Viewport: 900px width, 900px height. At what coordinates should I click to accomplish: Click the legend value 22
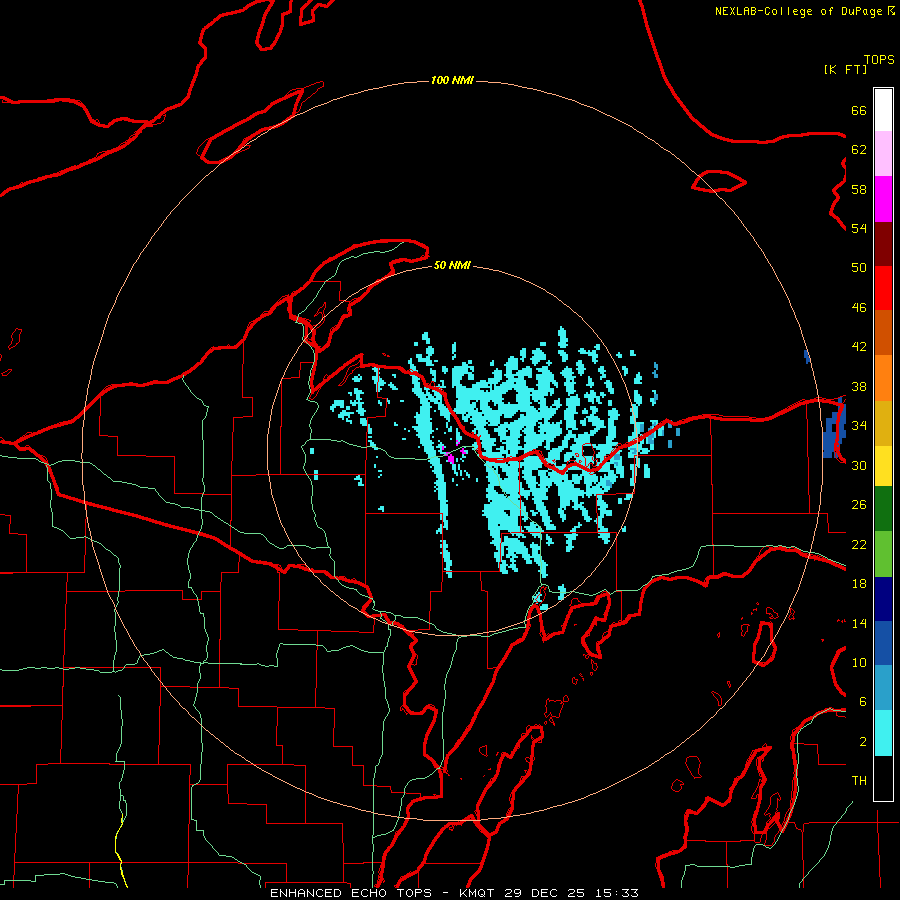tap(859, 544)
